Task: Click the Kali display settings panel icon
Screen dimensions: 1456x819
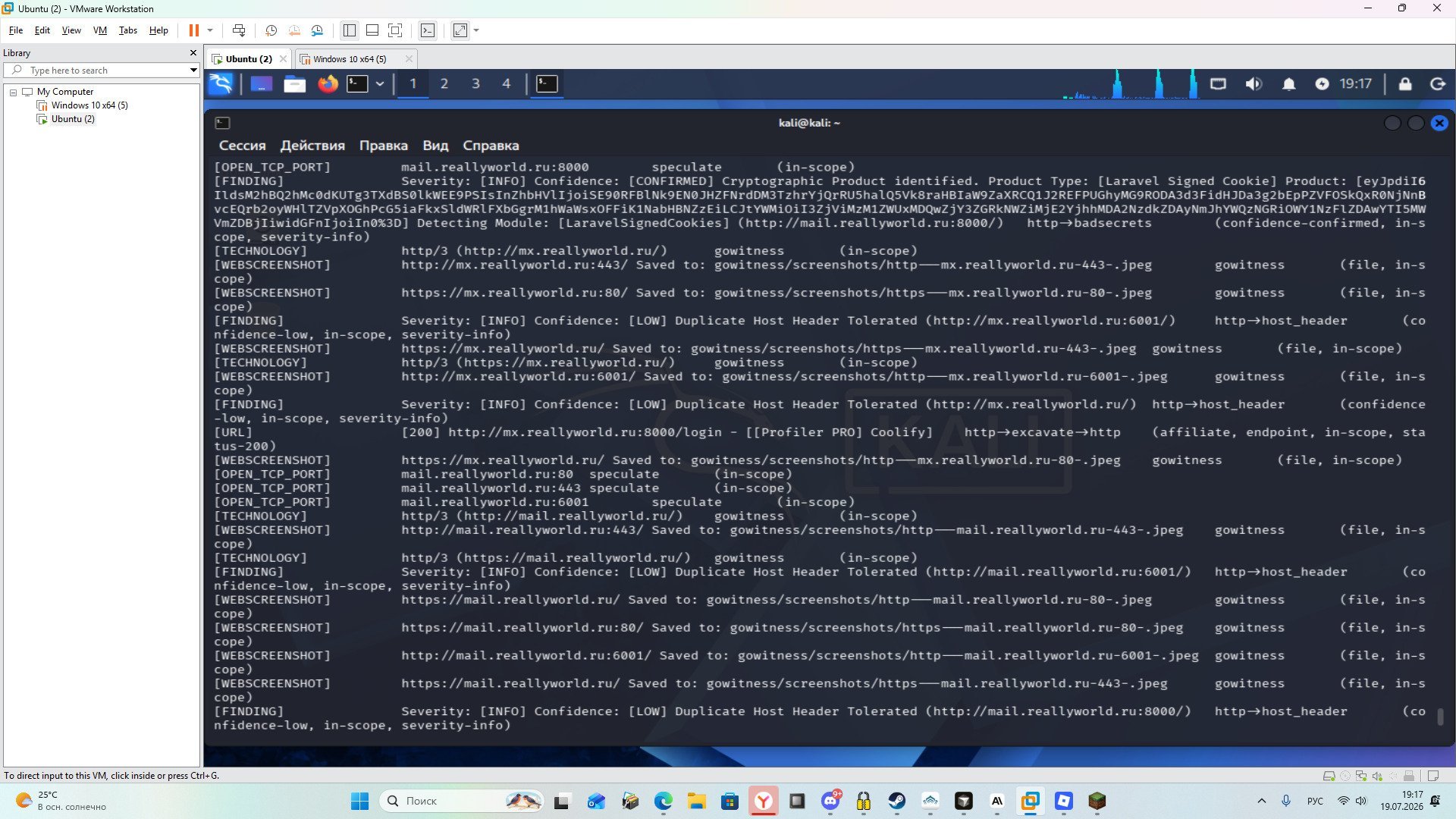Action: (x=1218, y=83)
